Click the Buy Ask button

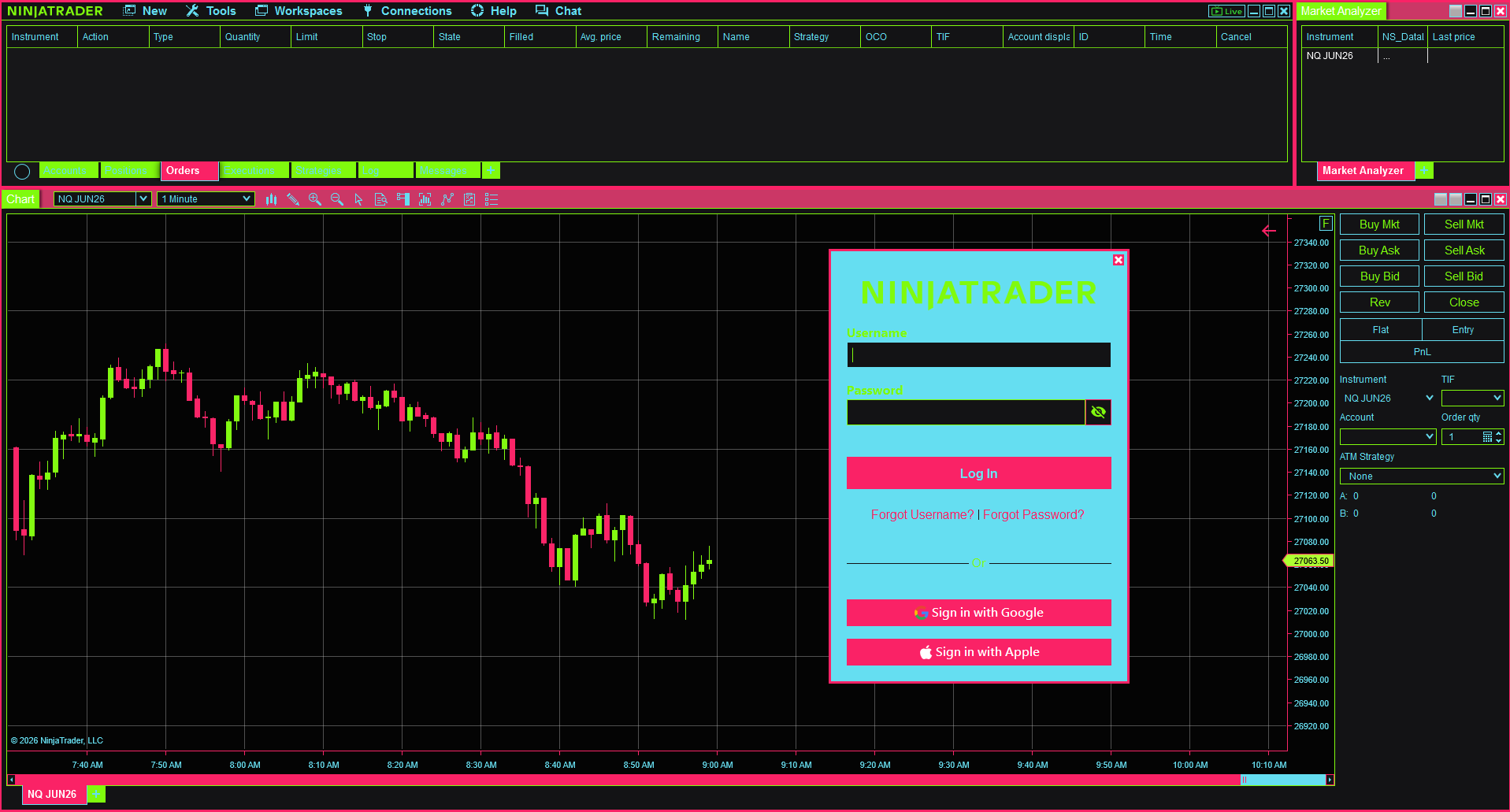tap(1379, 250)
